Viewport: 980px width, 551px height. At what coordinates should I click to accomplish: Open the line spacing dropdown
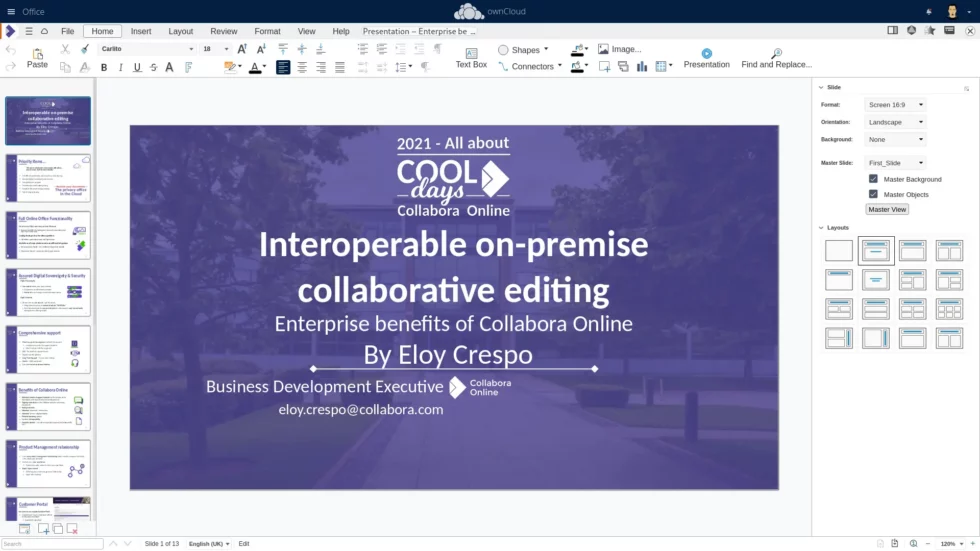pyautogui.click(x=410, y=67)
